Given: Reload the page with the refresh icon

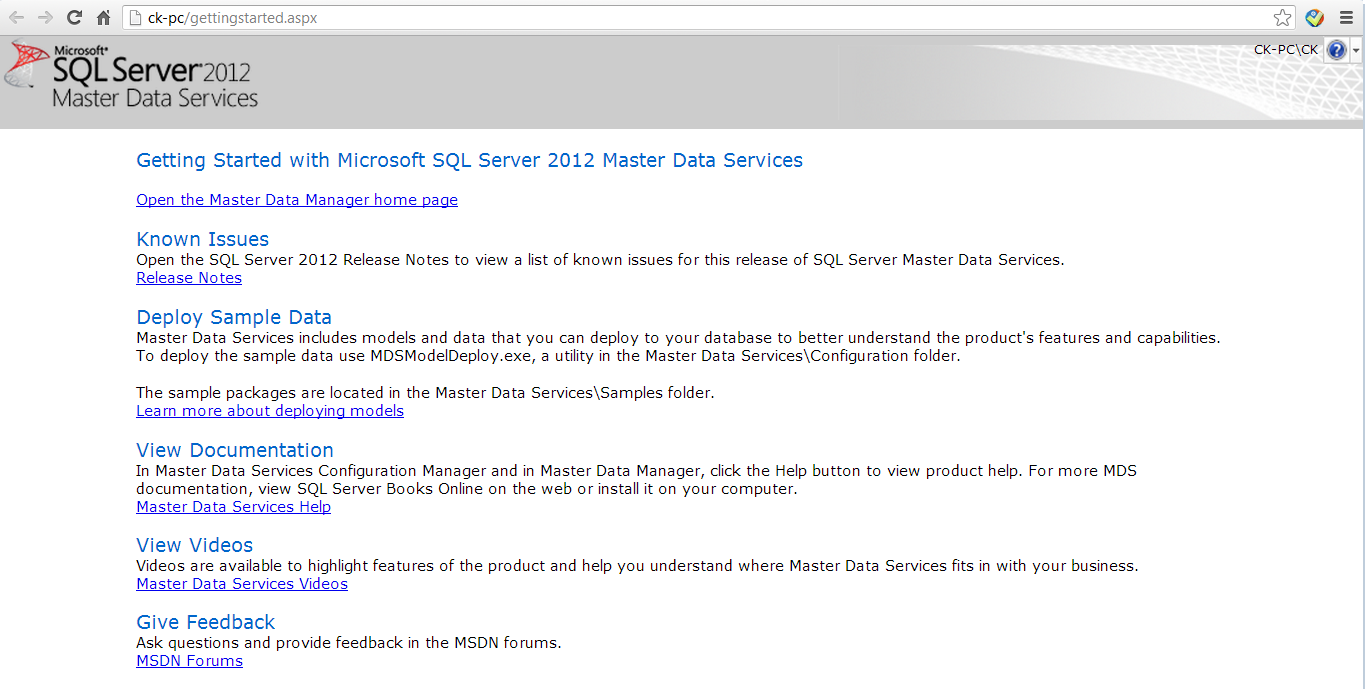Looking at the screenshot, I should (x=74, y=18).
